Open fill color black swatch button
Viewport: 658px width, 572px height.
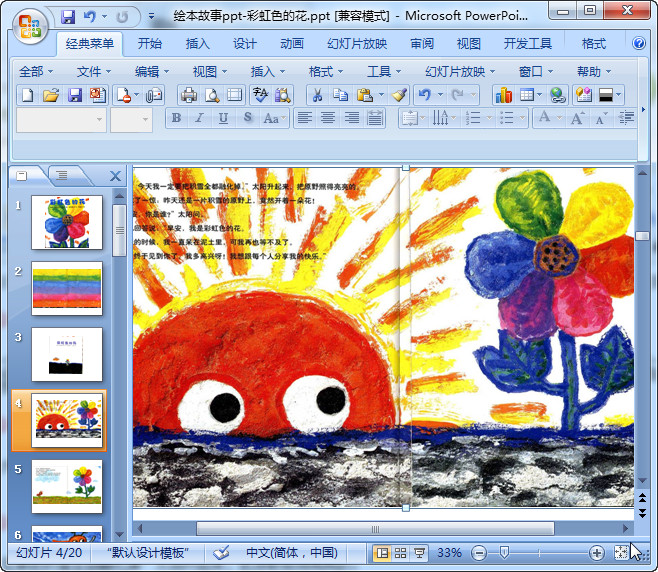point(606,95)
